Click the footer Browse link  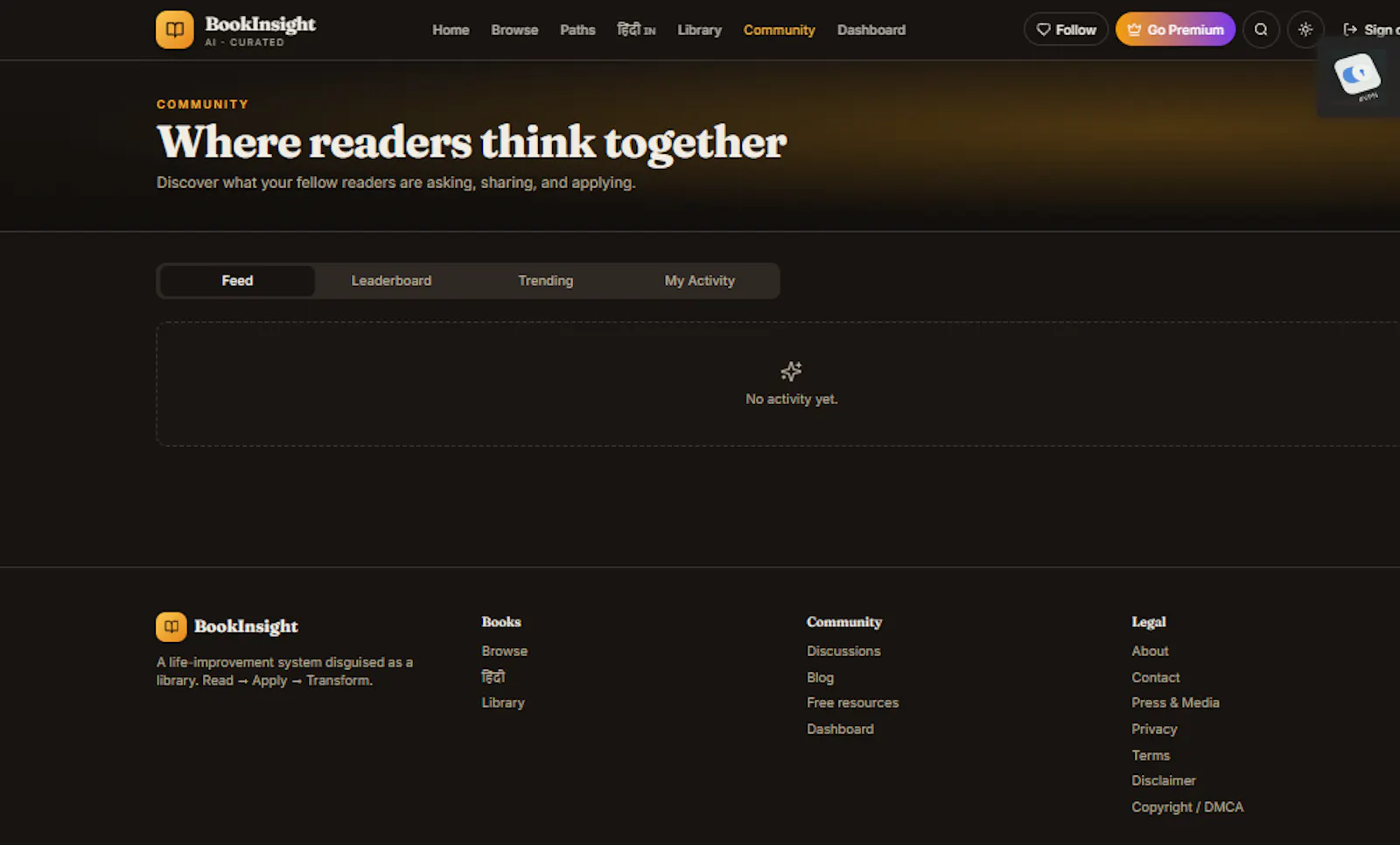(x=504, y=651)
